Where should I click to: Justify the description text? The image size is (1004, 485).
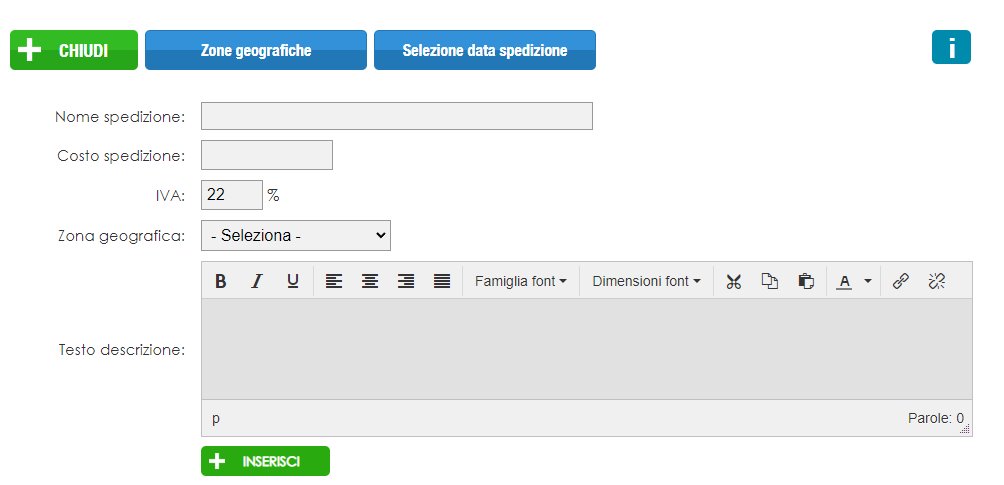442,282
